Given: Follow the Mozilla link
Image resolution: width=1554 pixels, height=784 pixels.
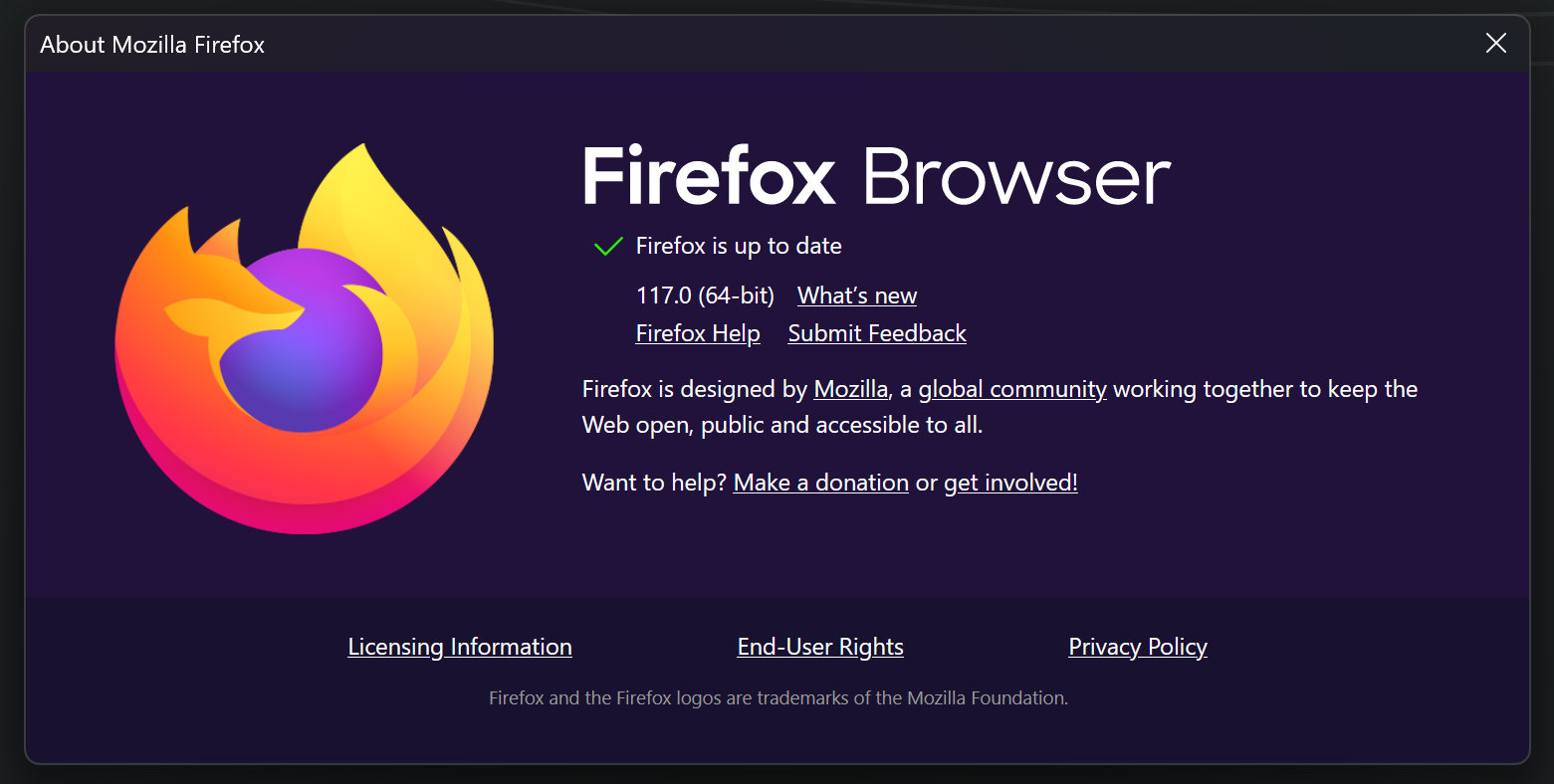Looking at the screenshot, I should tap(850, 389).
